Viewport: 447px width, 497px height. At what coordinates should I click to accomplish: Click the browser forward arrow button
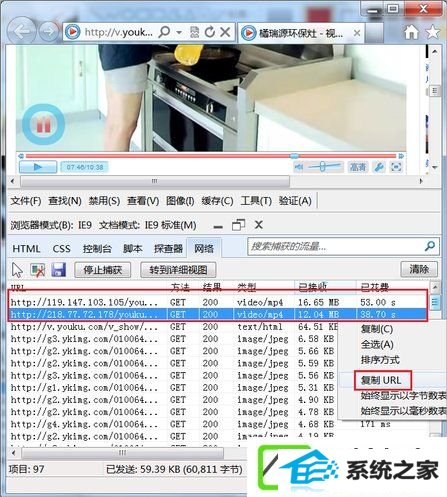(49, 32)
